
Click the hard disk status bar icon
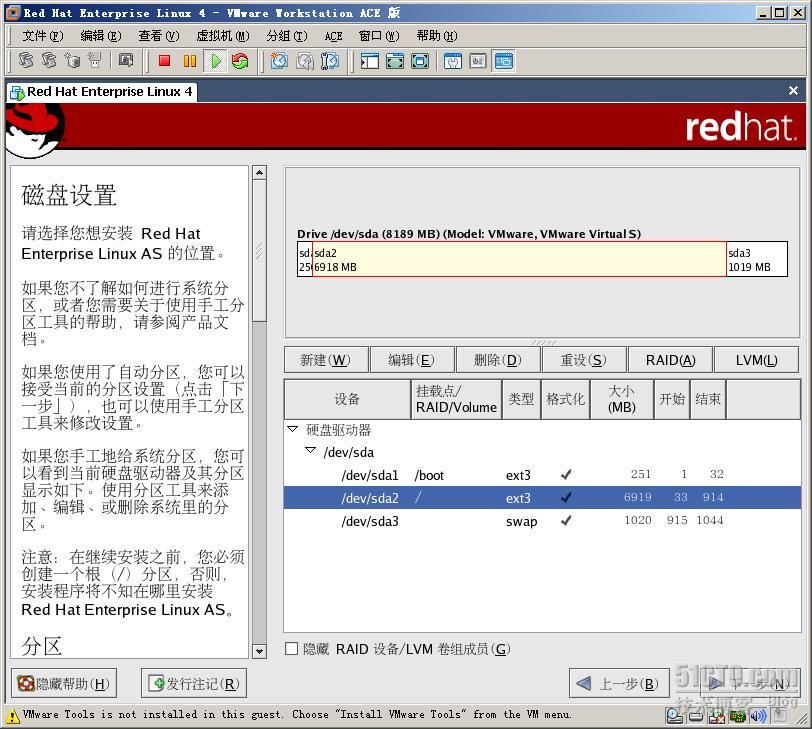tap(696, 717)
